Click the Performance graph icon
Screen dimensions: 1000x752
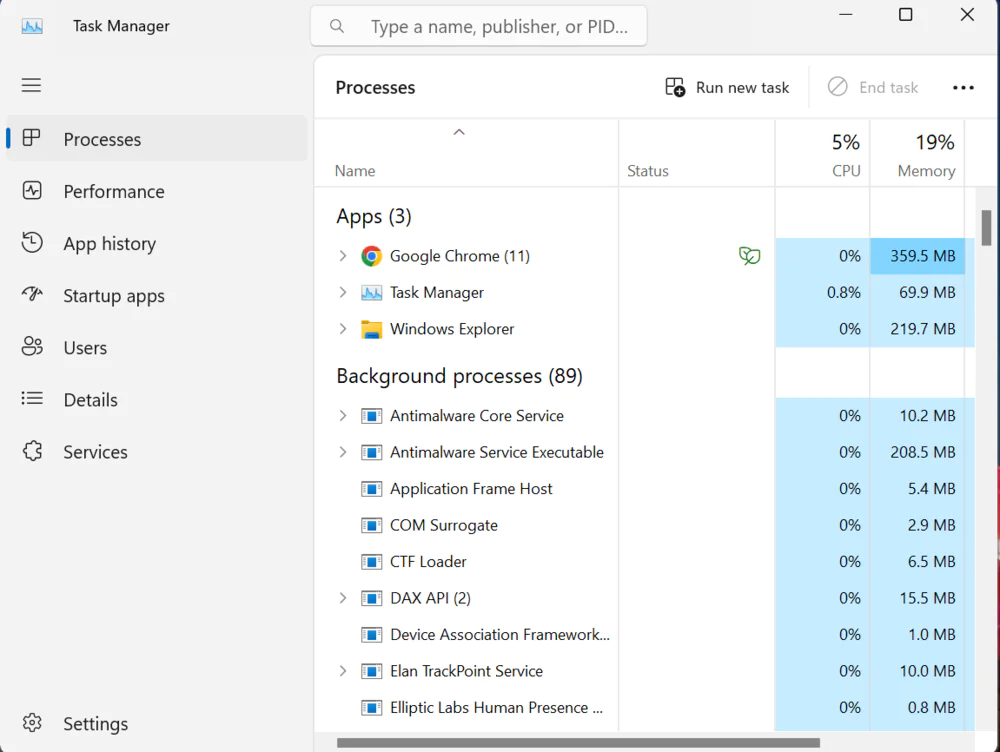click(x=32, y=191)
